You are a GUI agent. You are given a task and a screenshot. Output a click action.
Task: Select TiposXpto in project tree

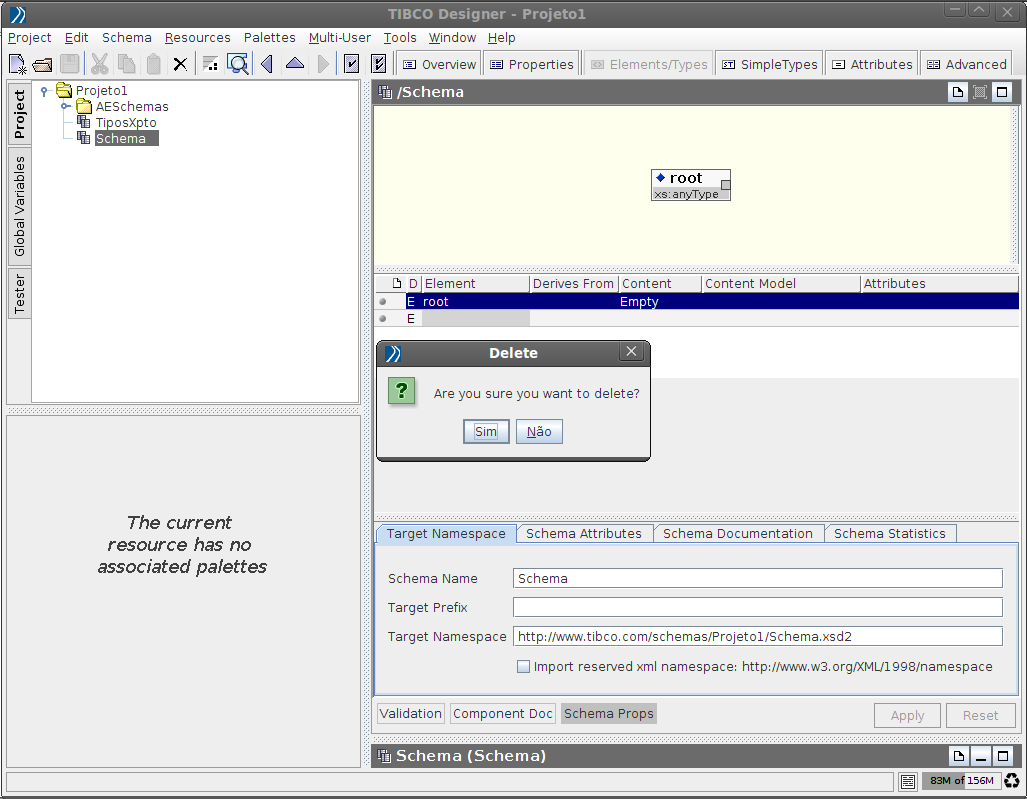click(x=125, y=123)
